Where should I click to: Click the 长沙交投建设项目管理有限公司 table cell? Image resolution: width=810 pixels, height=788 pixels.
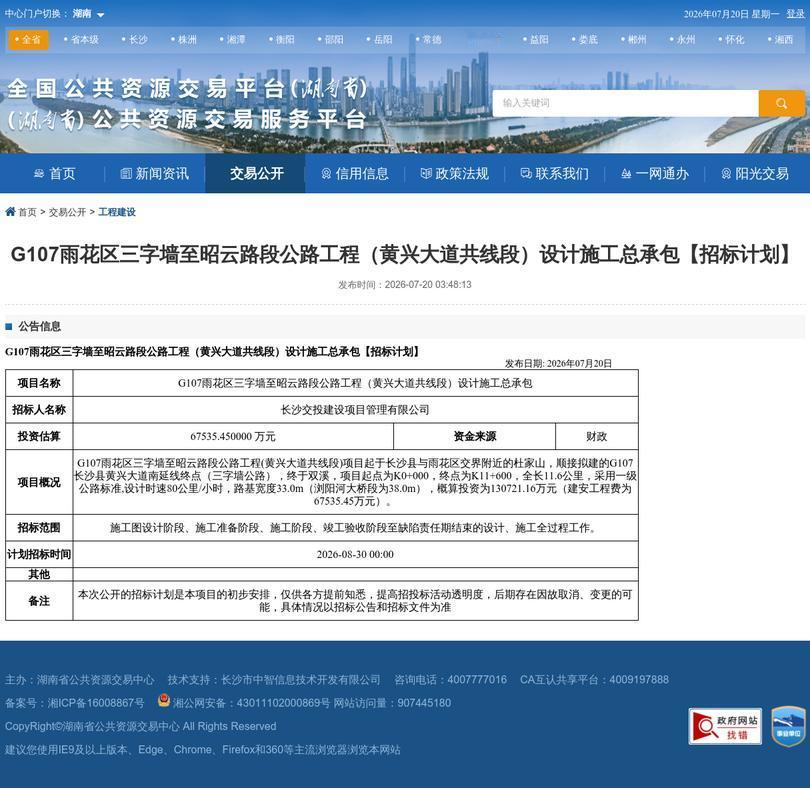coord(355,410)
